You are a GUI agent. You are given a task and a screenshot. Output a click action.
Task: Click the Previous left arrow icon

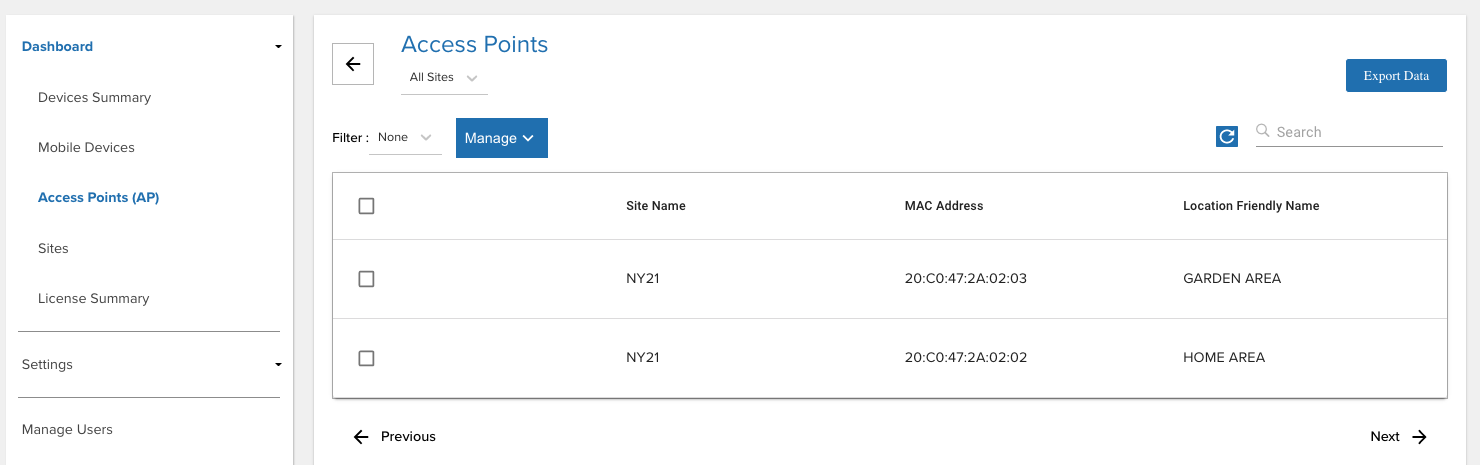[361, 436]
